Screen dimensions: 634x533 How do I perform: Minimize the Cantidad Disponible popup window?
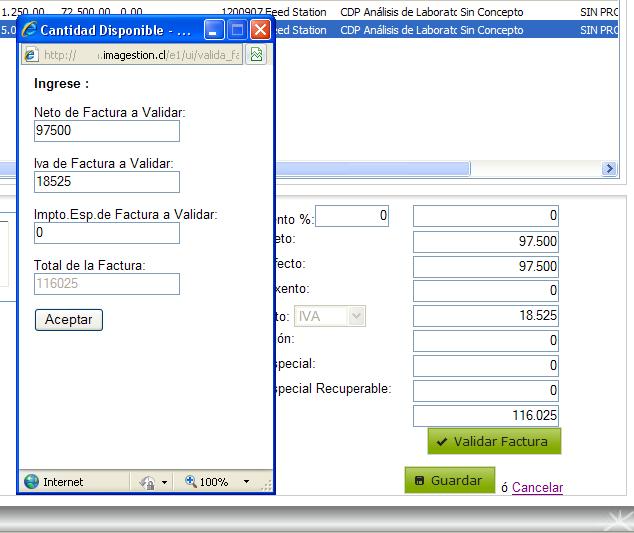pyautogui.click(x=214, y=30)
